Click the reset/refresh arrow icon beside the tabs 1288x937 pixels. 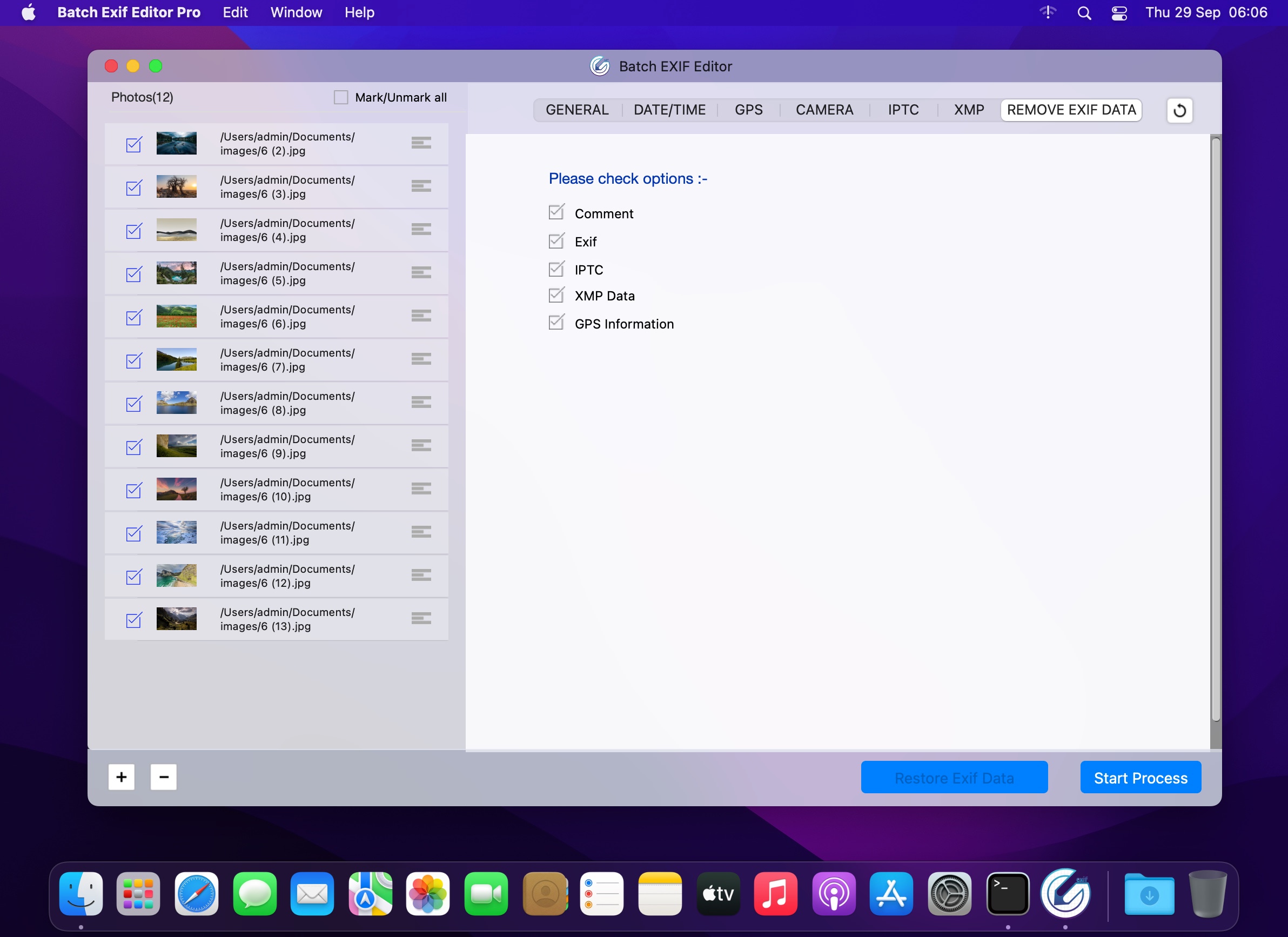(1179, 110)
